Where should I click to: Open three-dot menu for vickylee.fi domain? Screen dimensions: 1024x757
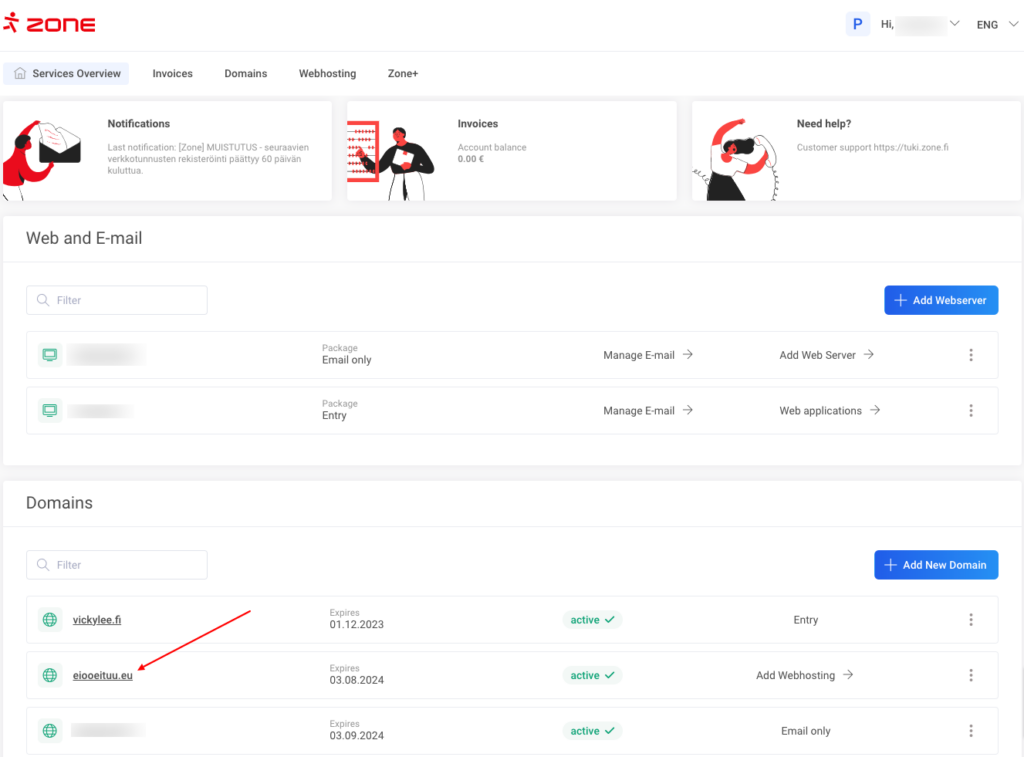tap(970, 620)
